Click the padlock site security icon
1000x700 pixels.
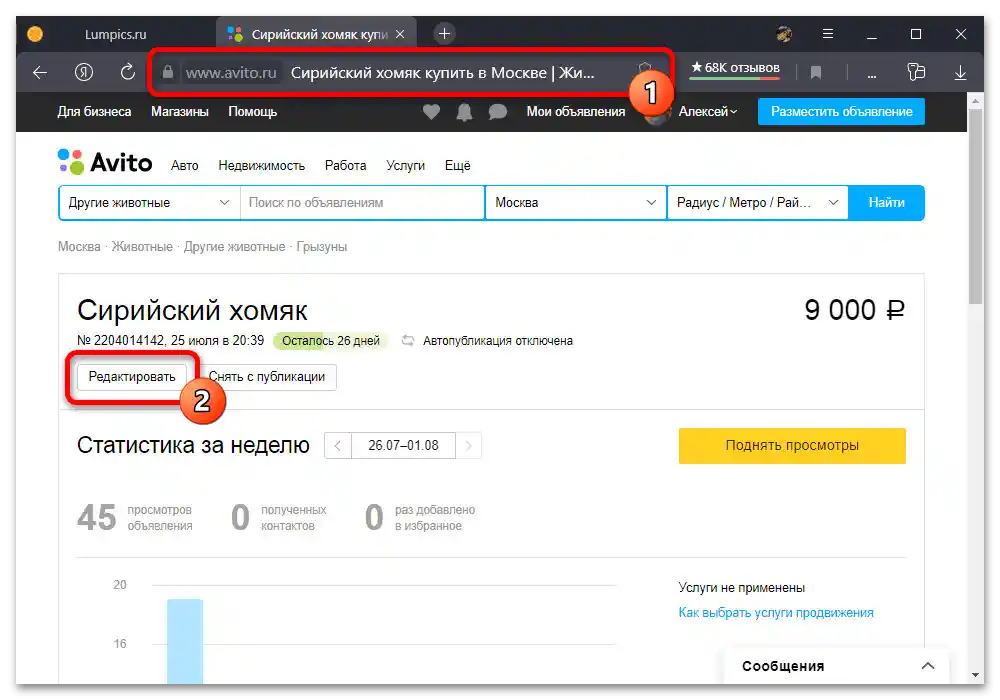pyautogui.click(x=168, y=73)
